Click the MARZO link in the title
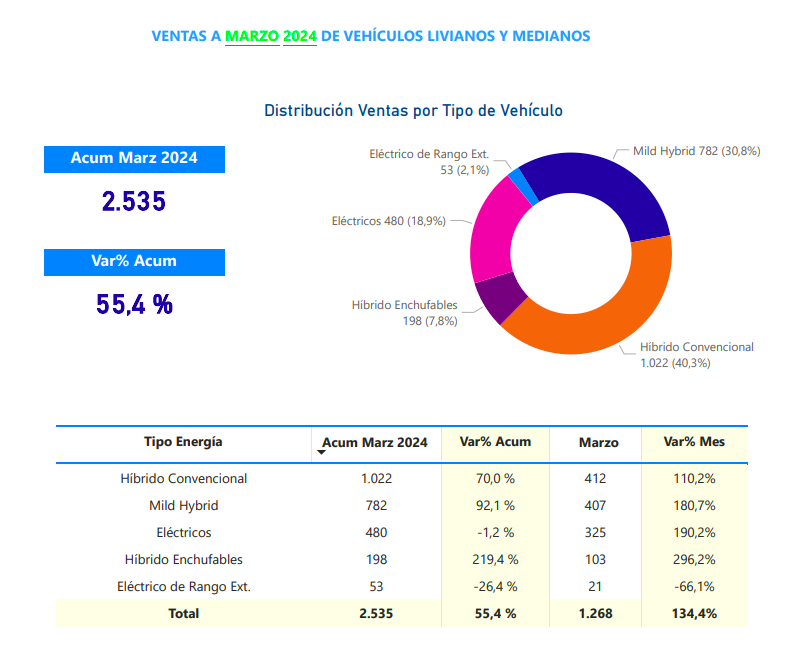The width and height of the screenshot is (790, 665). (x=252, y=36)
